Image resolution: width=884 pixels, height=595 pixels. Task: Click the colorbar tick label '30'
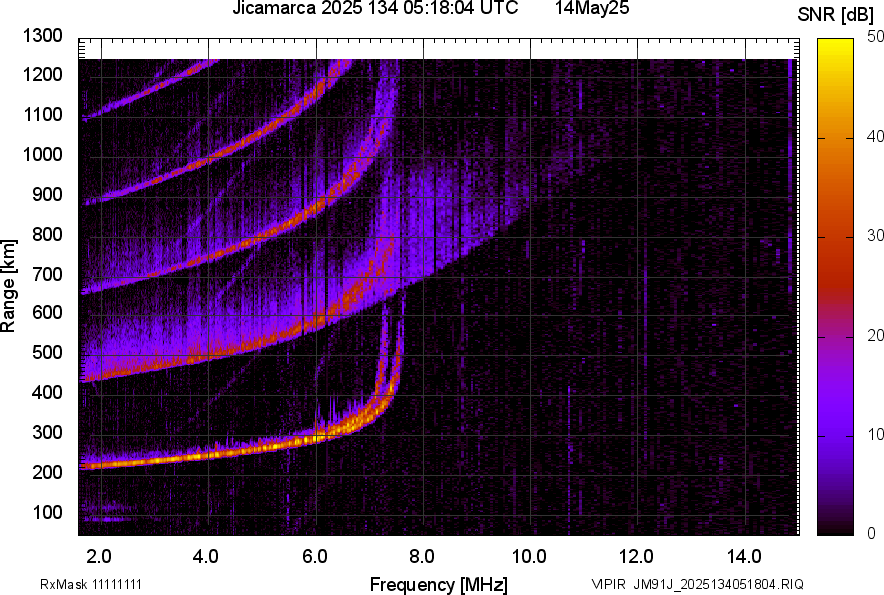875,235
